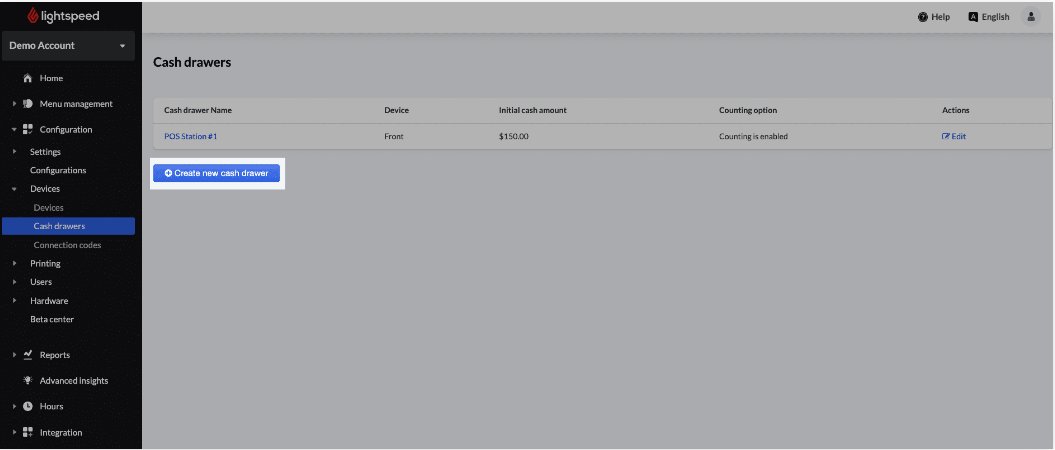Collapse the Devices section arrow
1055x450 pixels.
[x=15, y=189]
